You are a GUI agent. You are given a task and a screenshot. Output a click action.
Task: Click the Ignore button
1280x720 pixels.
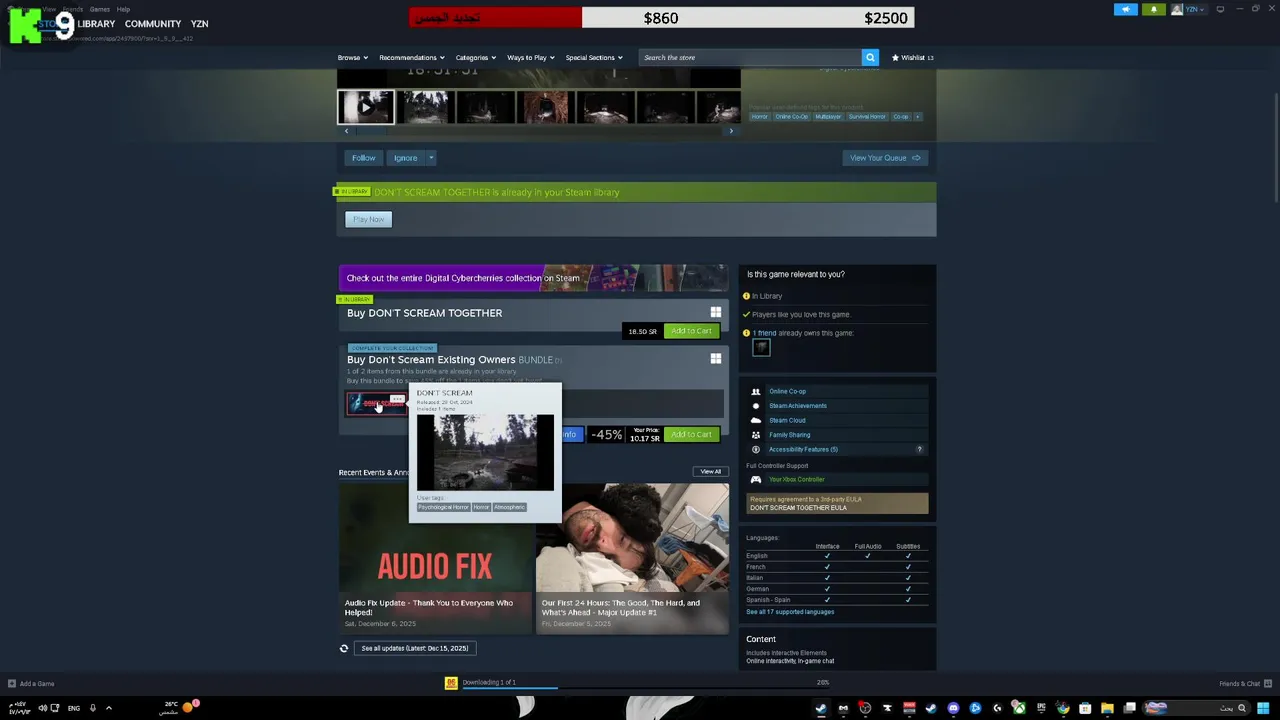[405, 158]
